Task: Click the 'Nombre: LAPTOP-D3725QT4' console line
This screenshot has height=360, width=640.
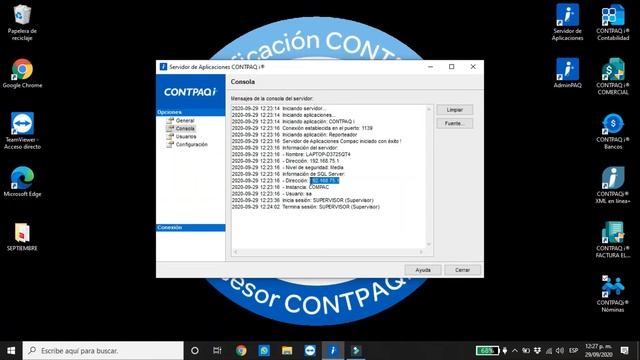Action: [291, 154]
